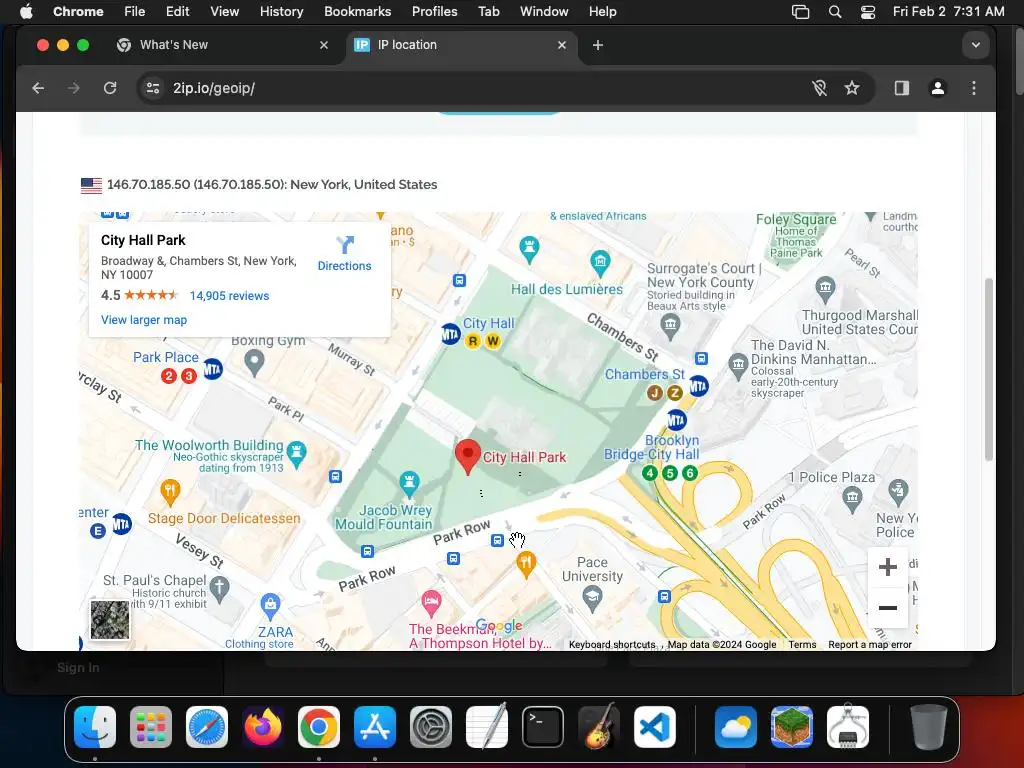The image size is (1024, 768).
Task: Zoom out the map with minus button
Action: coord(888,608)
